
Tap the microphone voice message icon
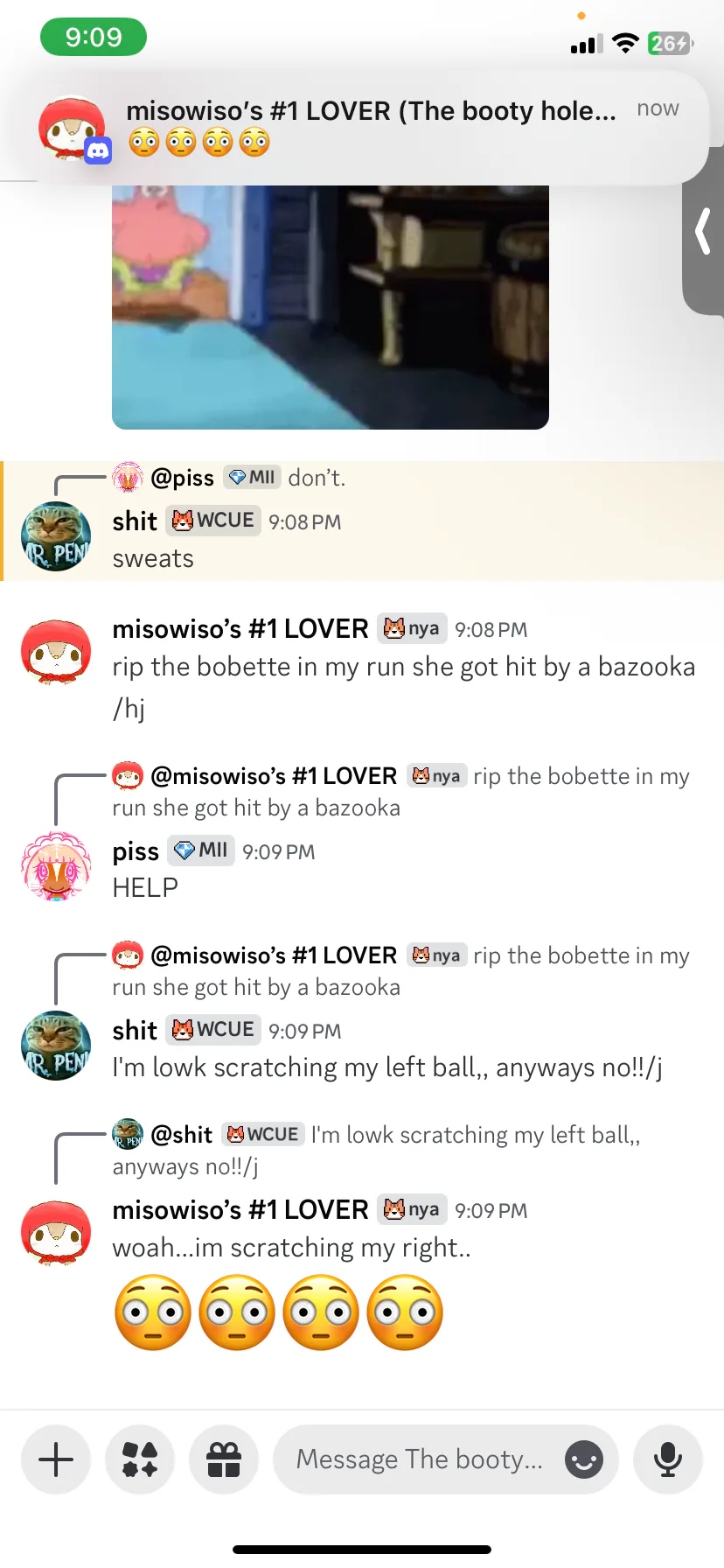(x=668, y=1459)
